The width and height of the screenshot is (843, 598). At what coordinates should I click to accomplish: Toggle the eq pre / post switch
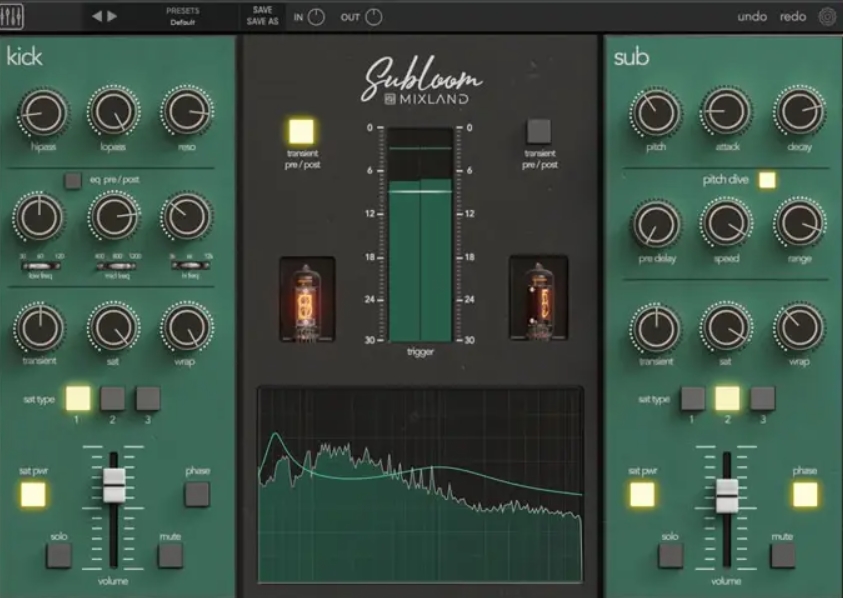(x=73, y=180)
